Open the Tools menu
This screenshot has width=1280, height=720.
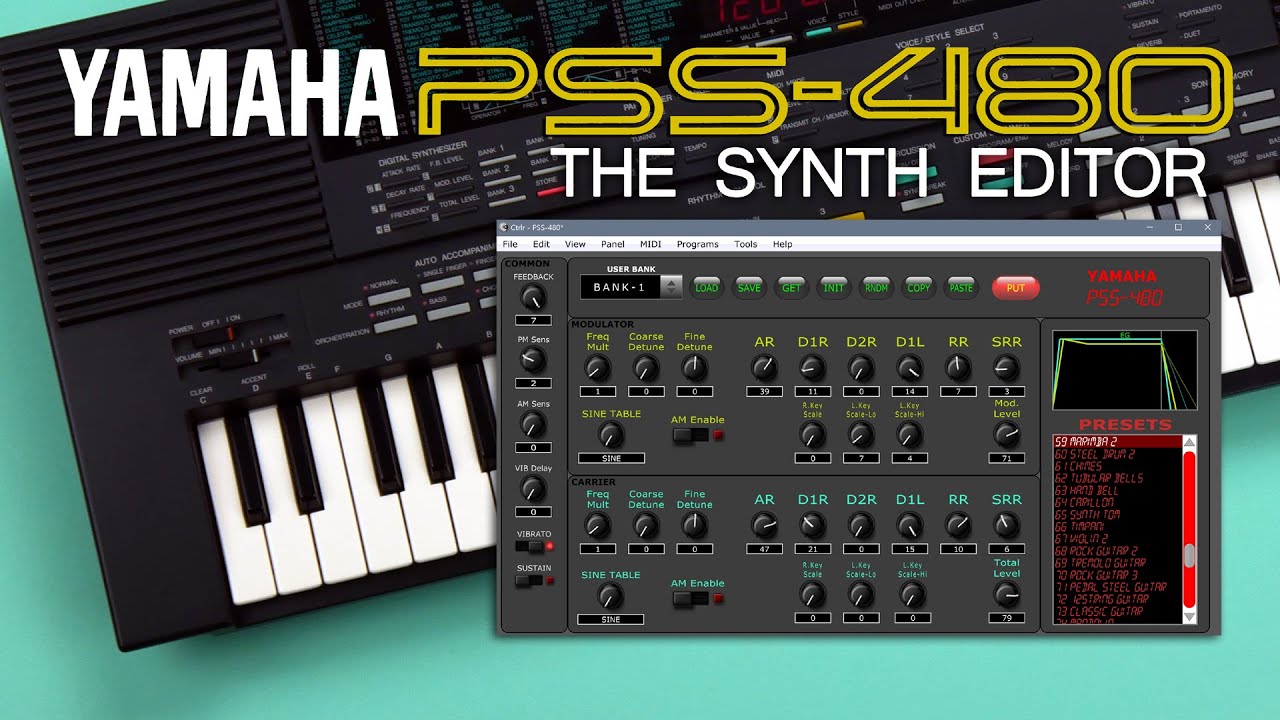(746, 244)
